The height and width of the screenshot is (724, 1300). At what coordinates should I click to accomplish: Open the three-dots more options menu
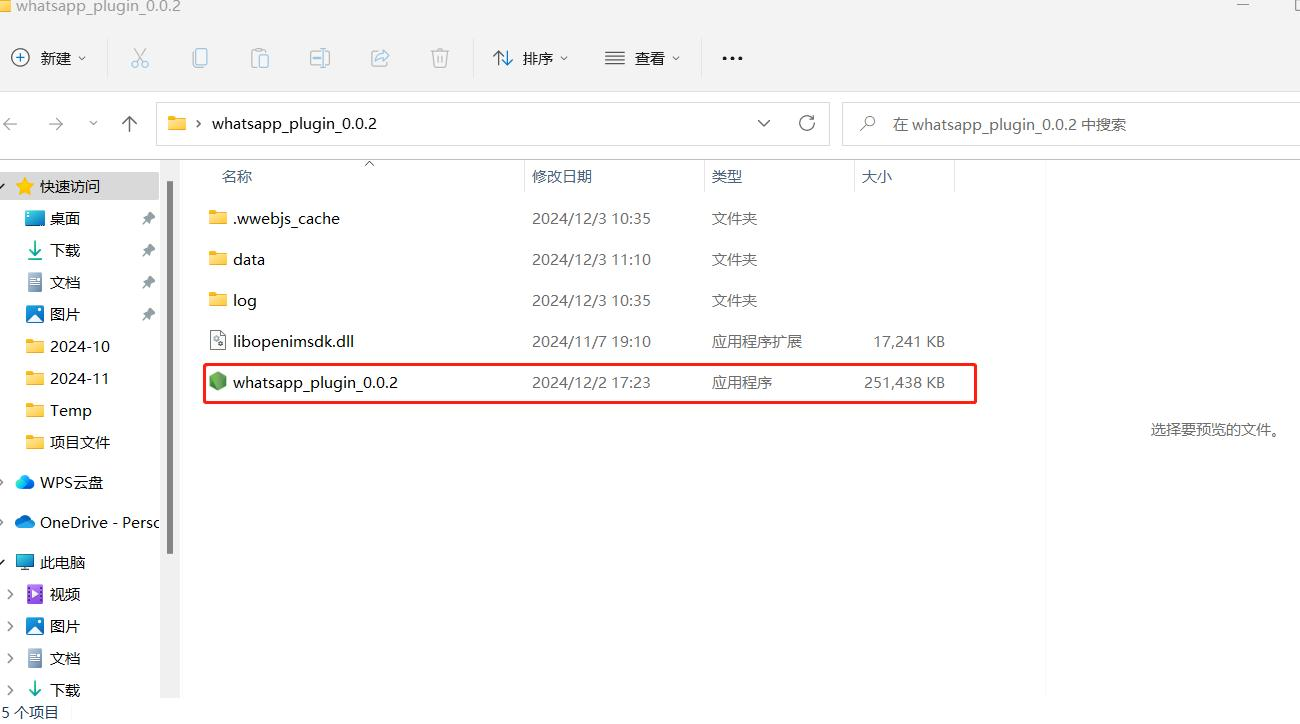click(x=732, y=58)
